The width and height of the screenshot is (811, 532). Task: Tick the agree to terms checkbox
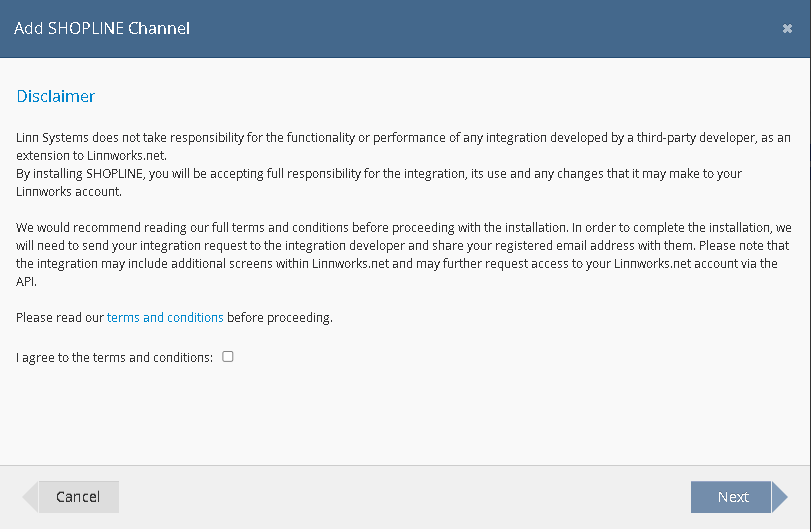tap(228, 356)
